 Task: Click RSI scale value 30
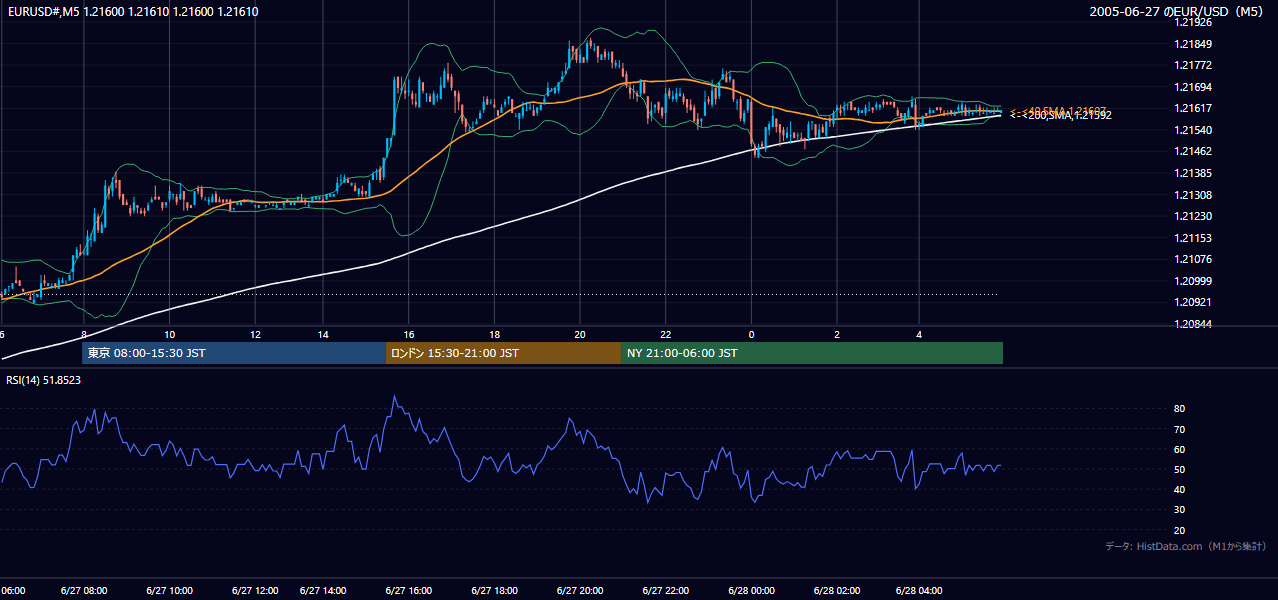click(1180, 510)
